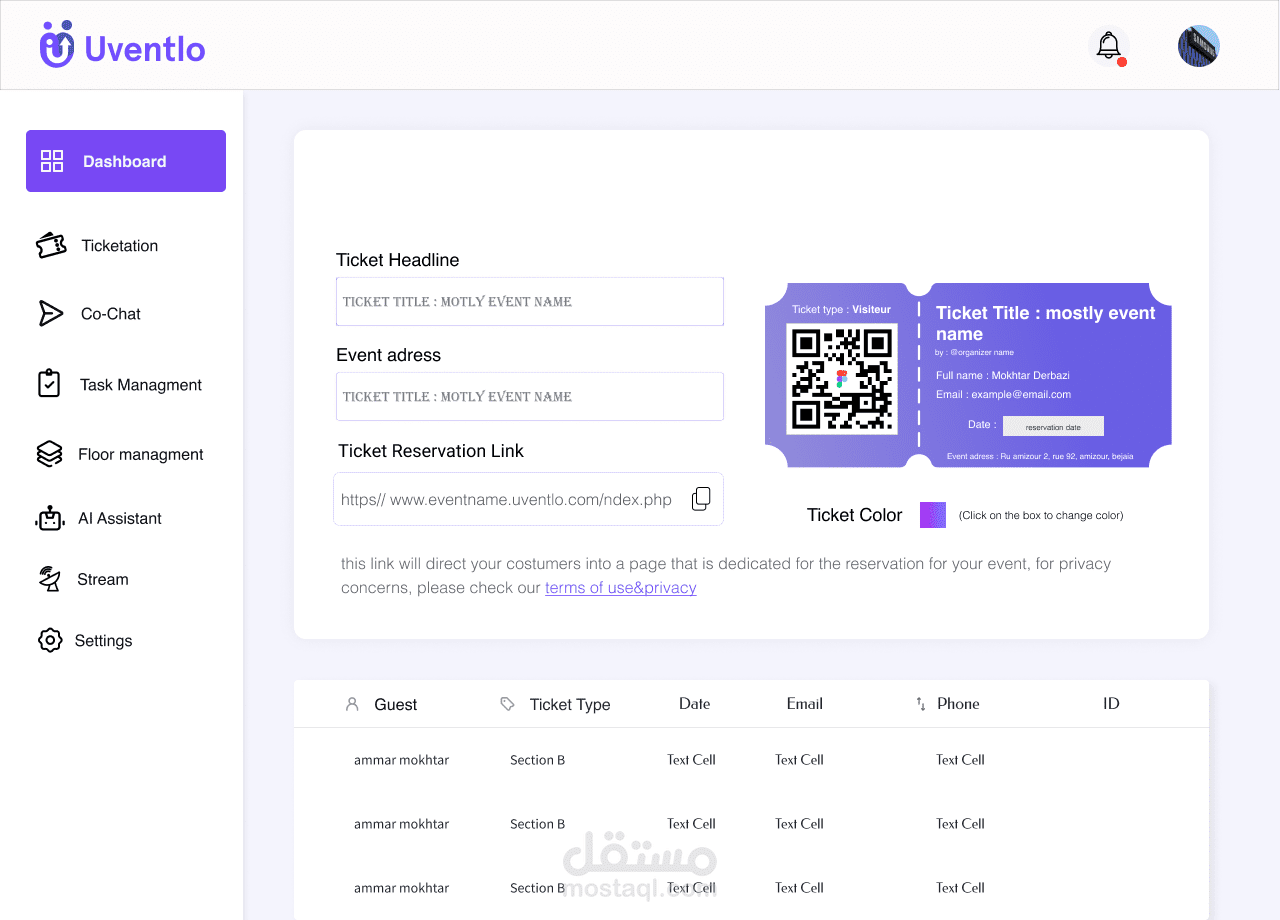Click the user profile avatar
1280x920 pixels.
pyautogui.click(x=1199, y=46)
